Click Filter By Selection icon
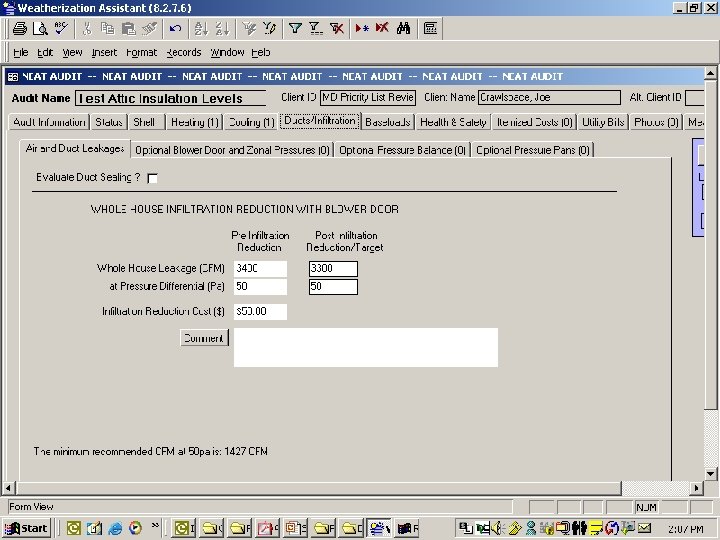The image size is (720, 540). pos(248,28)
